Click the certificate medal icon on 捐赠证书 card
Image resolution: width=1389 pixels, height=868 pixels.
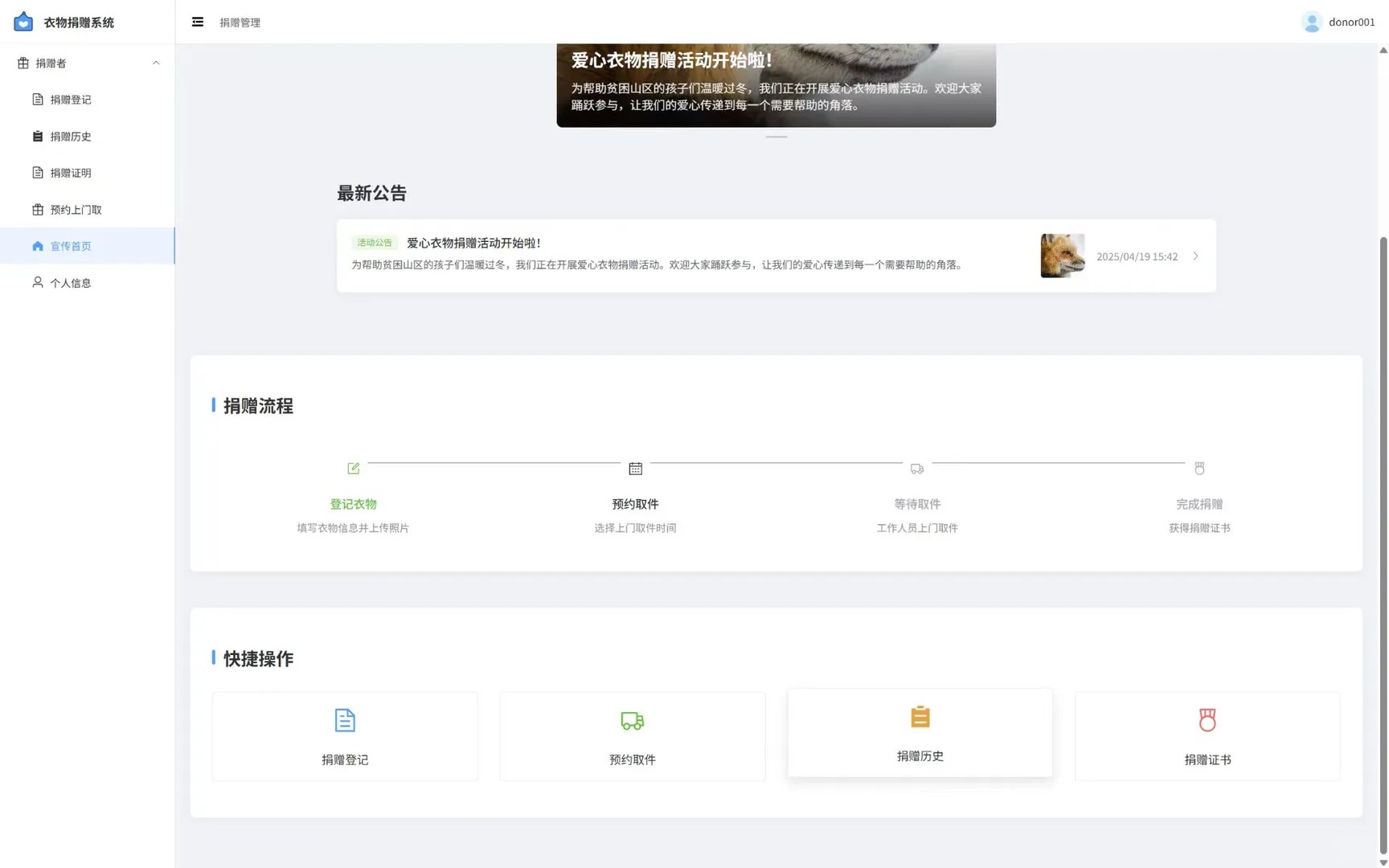[1207, 719]
